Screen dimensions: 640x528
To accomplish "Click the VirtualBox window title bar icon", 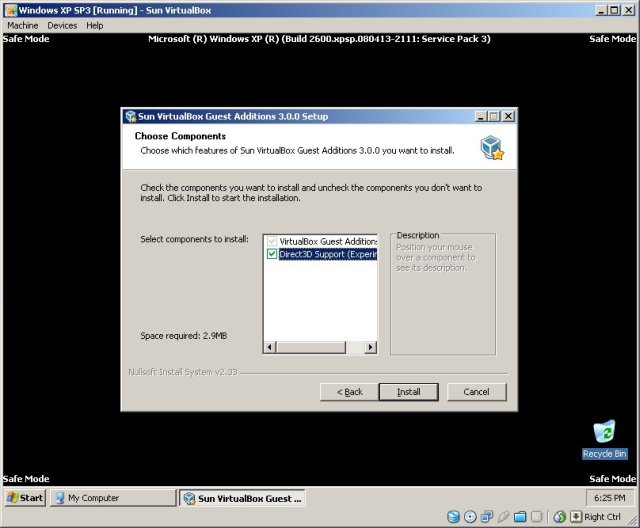I will pos(11,10).
